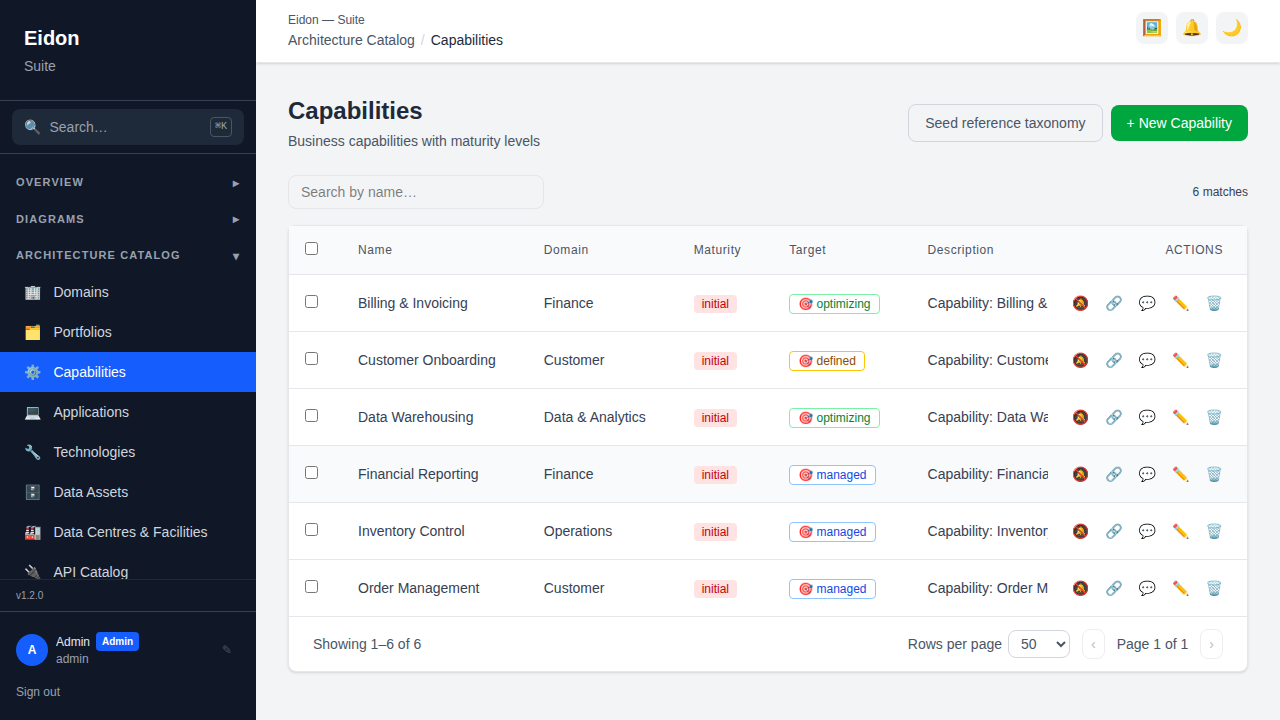The width and height of the screenshot is (1280, 720).
Task: Select Capabilities in the sidebar
Action: pos(128,372)
